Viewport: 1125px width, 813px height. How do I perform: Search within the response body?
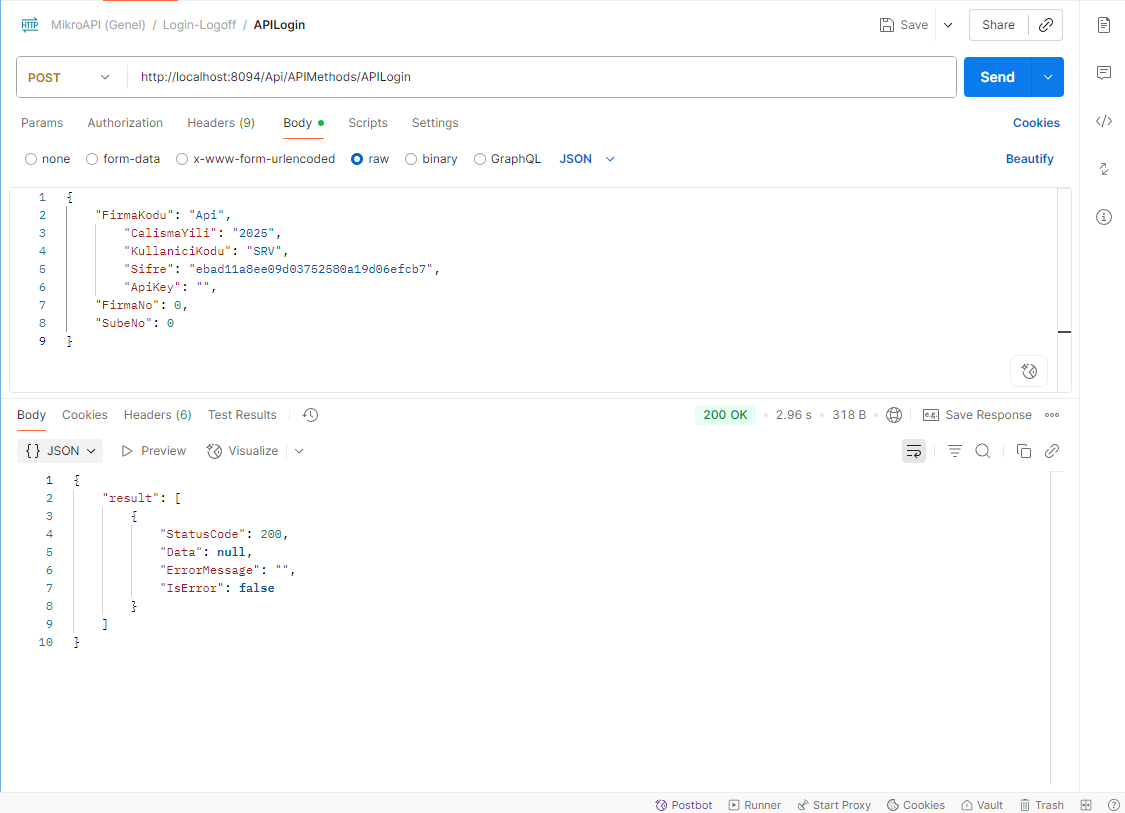982,451
